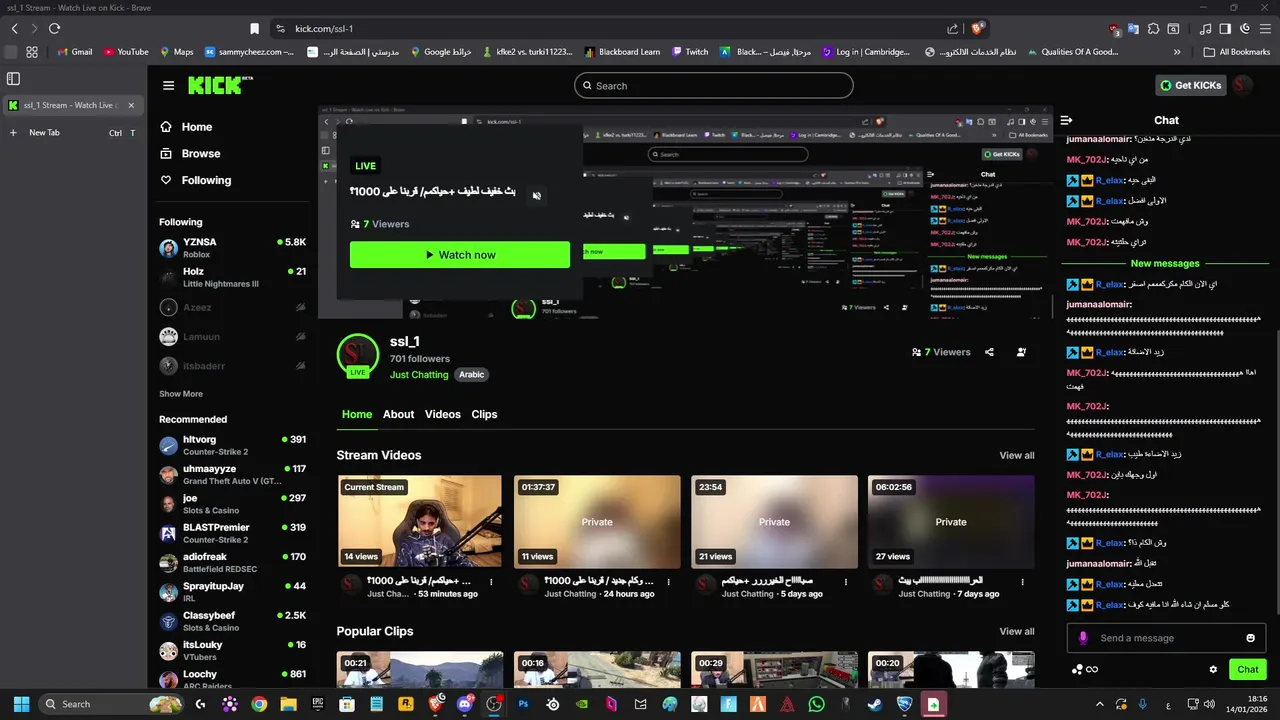1280x720 pixels.
Task: Open options menu for Current Stream video
Action: [x=492, y=581]
